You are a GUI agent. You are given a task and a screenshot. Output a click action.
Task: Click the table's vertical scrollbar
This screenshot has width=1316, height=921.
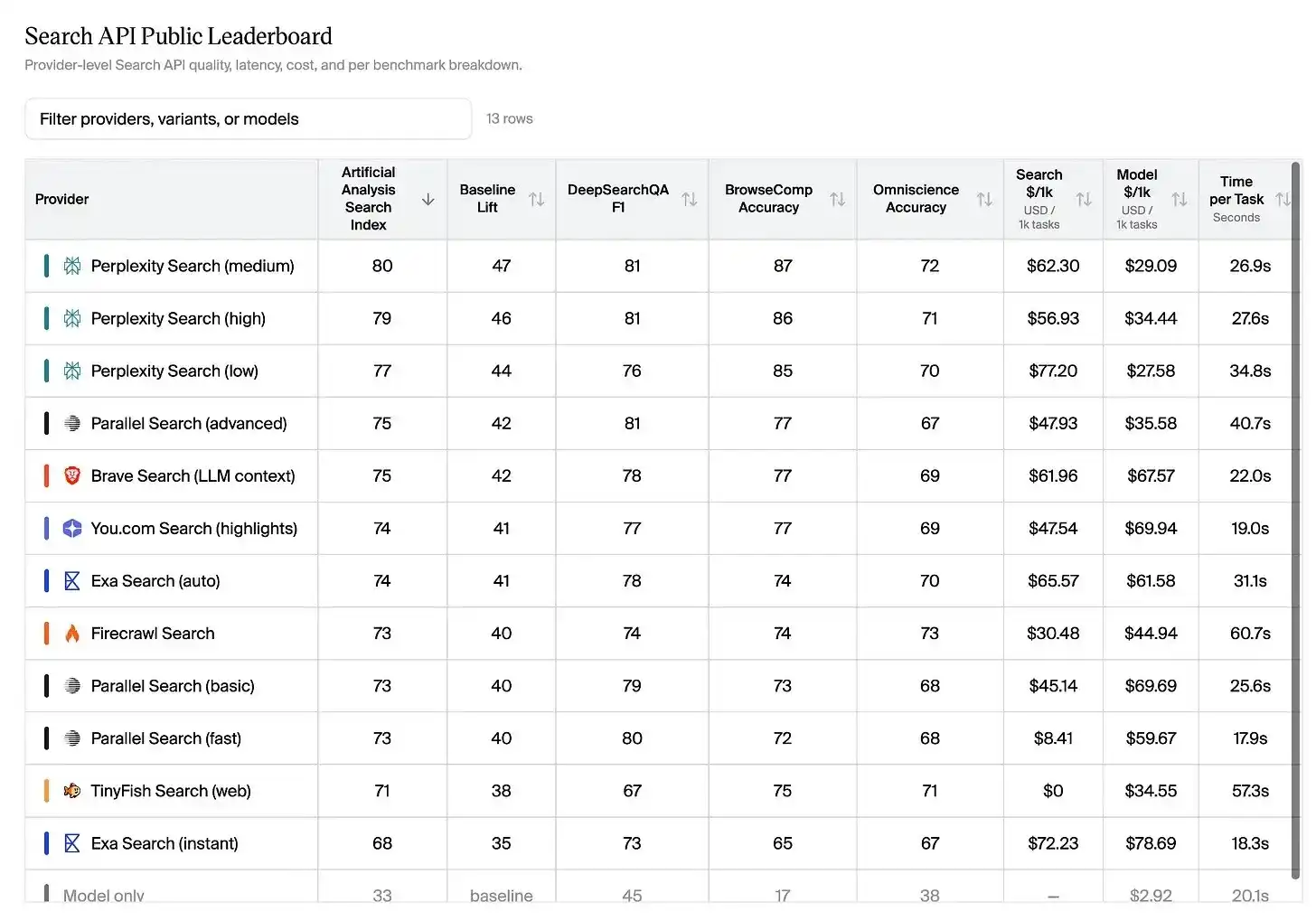1297,520
